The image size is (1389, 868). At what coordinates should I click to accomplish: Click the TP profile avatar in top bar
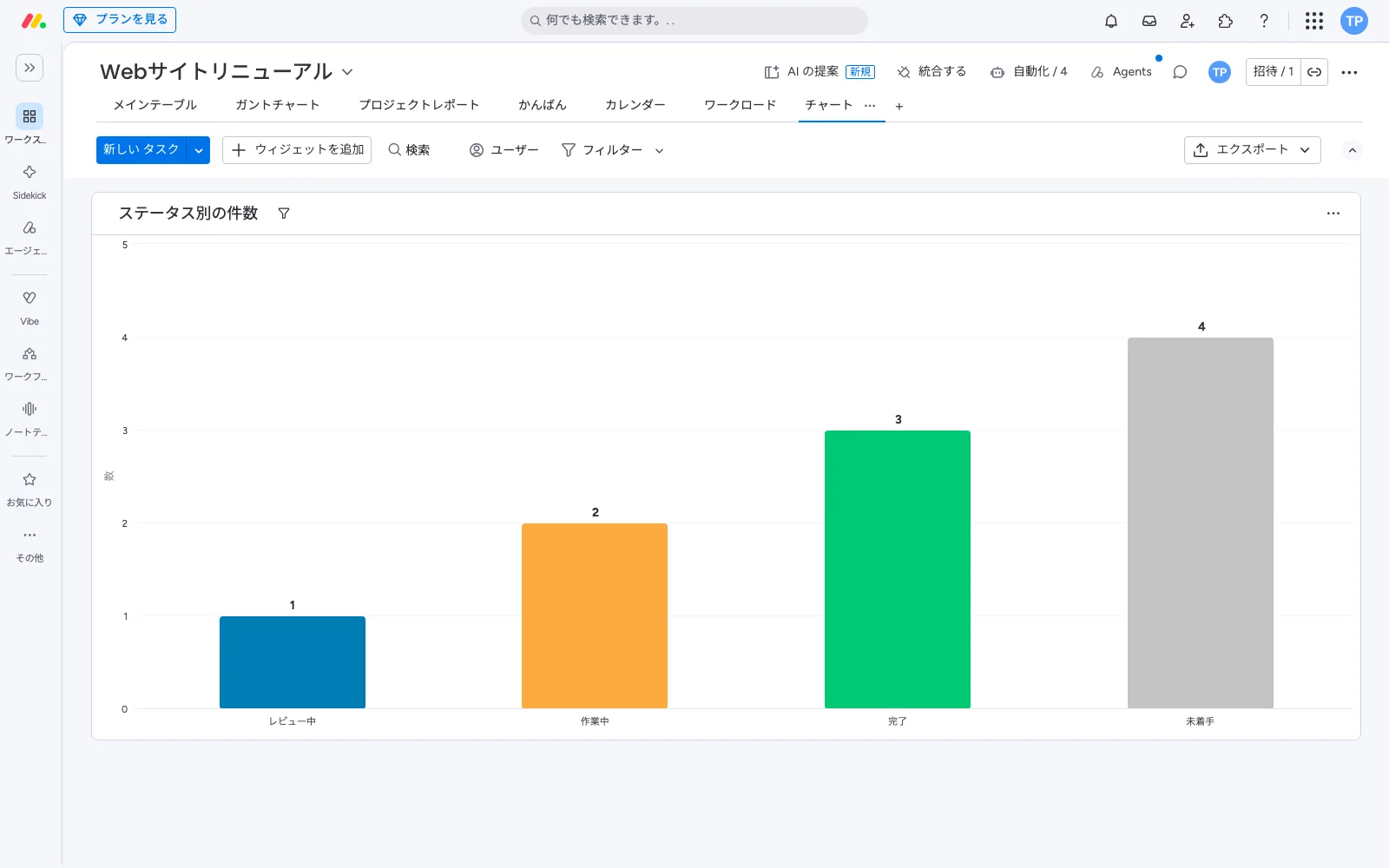click(x=1354, y=21)
